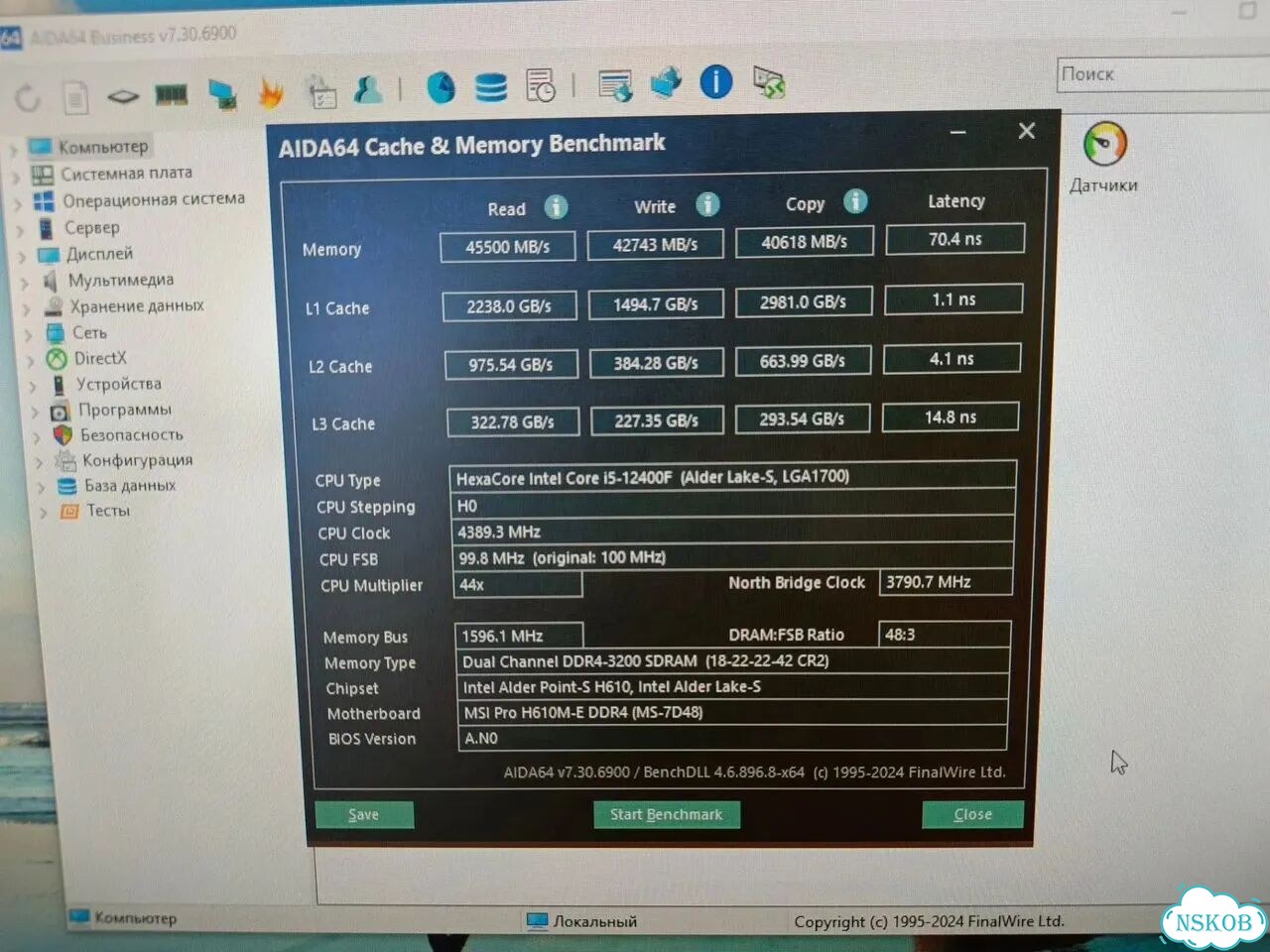Close the benchmark dialog with X
The width and height of the screenshot is (1270, 952).
tap(1027, 131)
